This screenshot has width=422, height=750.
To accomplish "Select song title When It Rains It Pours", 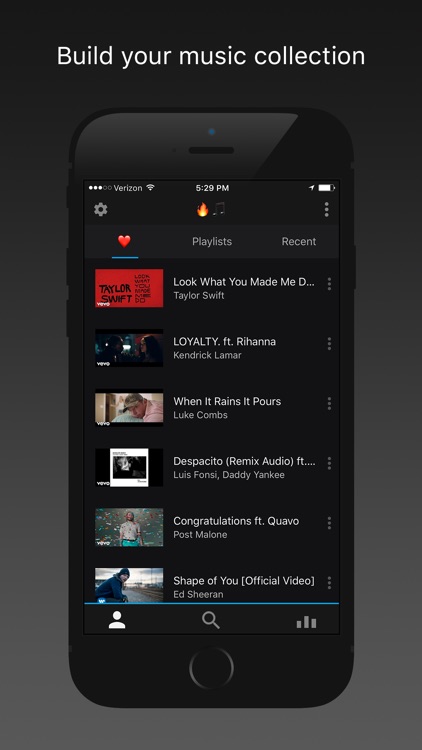I will (227, 401).
